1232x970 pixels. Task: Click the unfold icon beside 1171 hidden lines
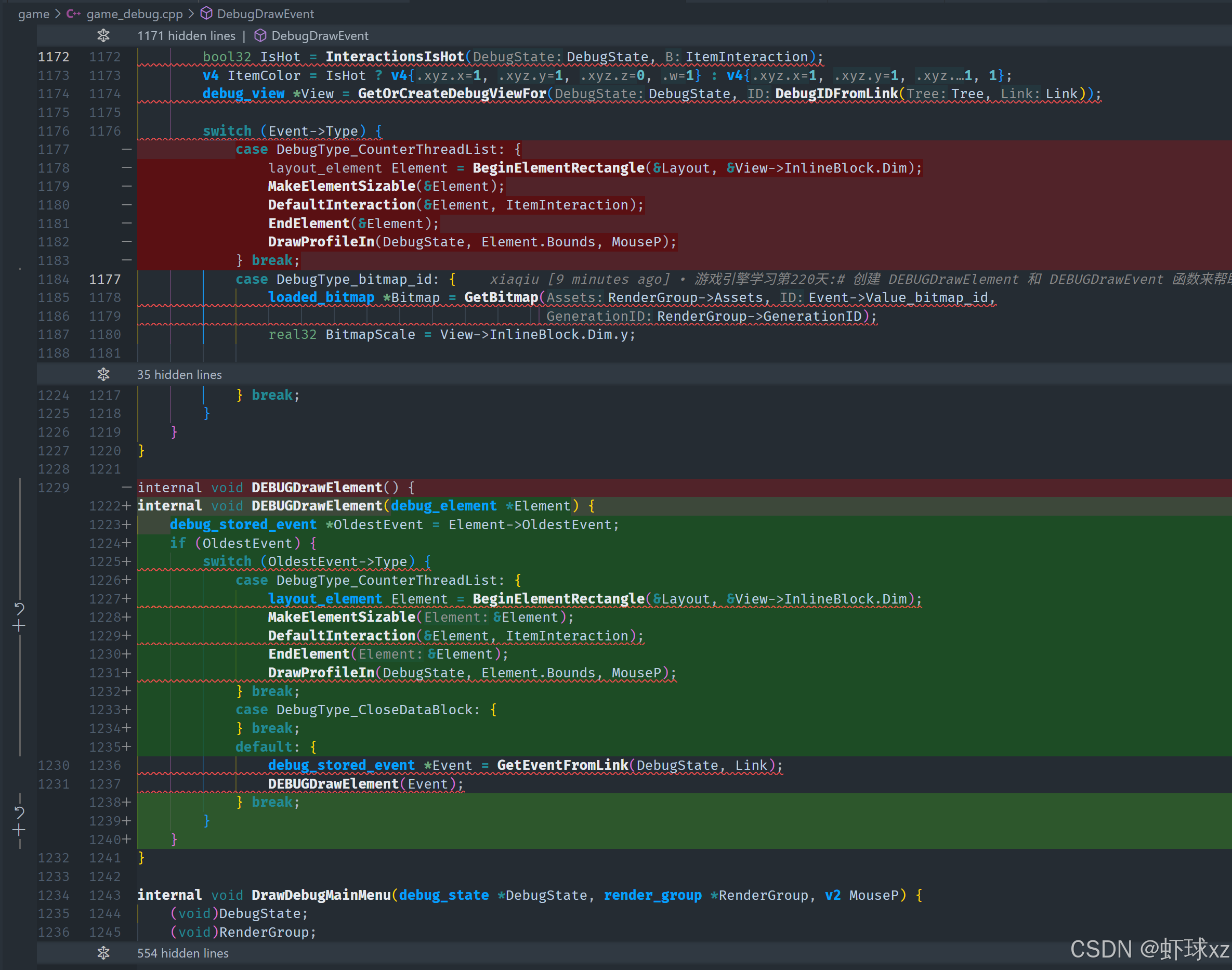[x=103, y=36]
